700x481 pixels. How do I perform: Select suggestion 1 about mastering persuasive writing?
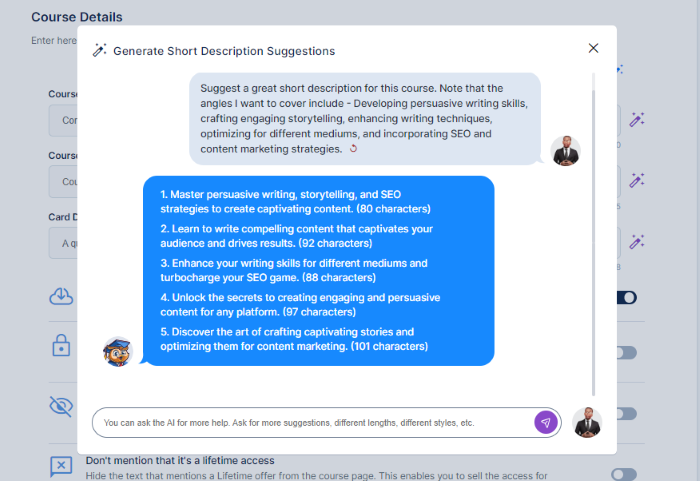(x=295, y=201)
